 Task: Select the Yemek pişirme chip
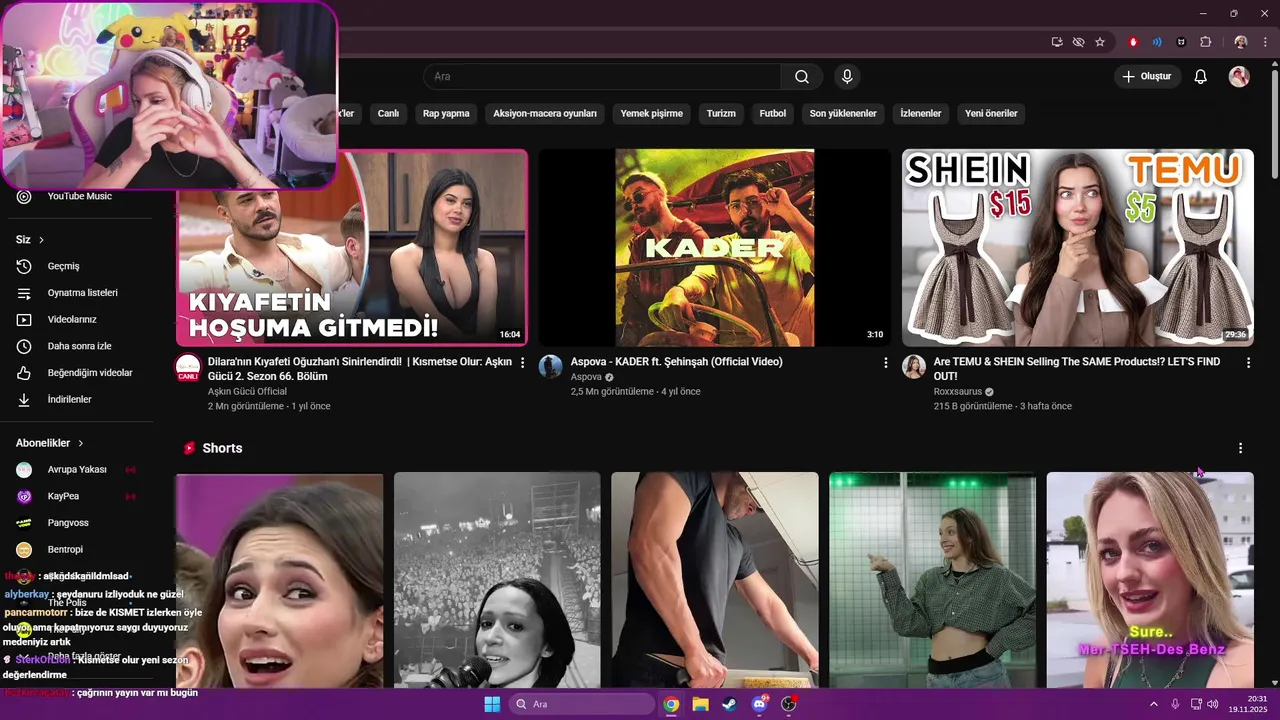(651, 114)
